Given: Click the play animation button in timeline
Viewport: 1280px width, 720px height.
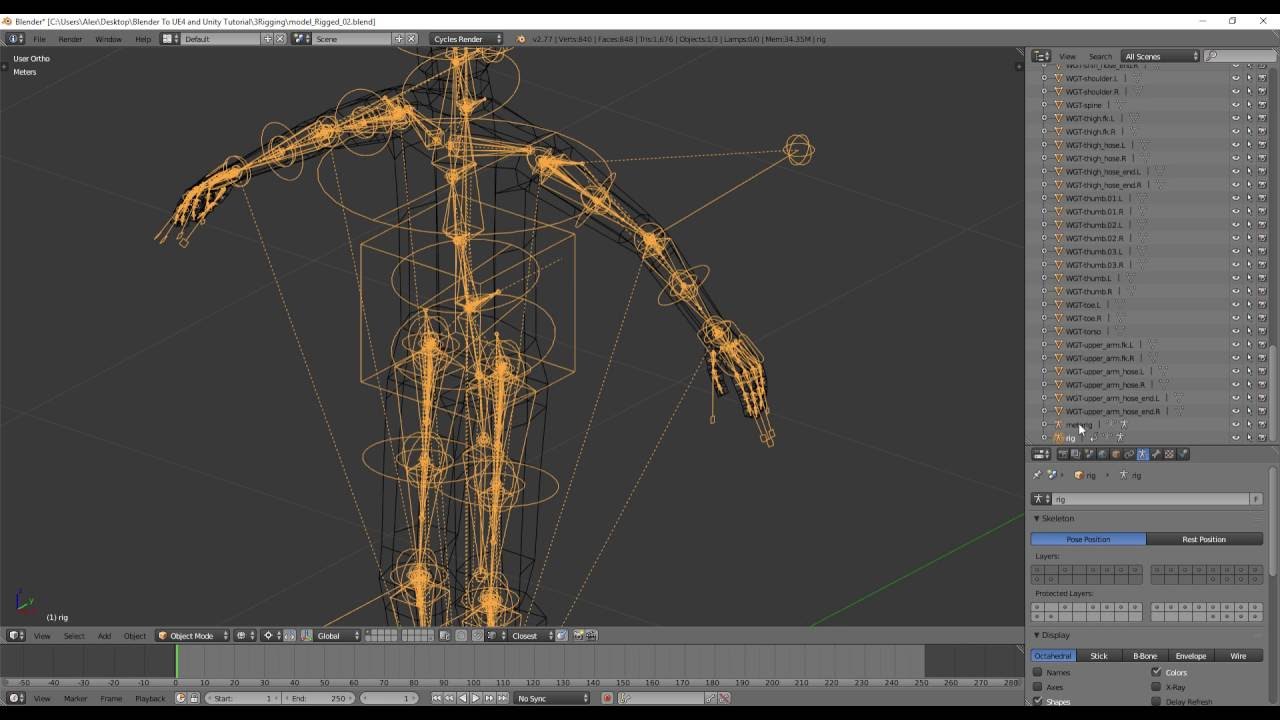Looking at the screenshot, I should click(475, 698).
